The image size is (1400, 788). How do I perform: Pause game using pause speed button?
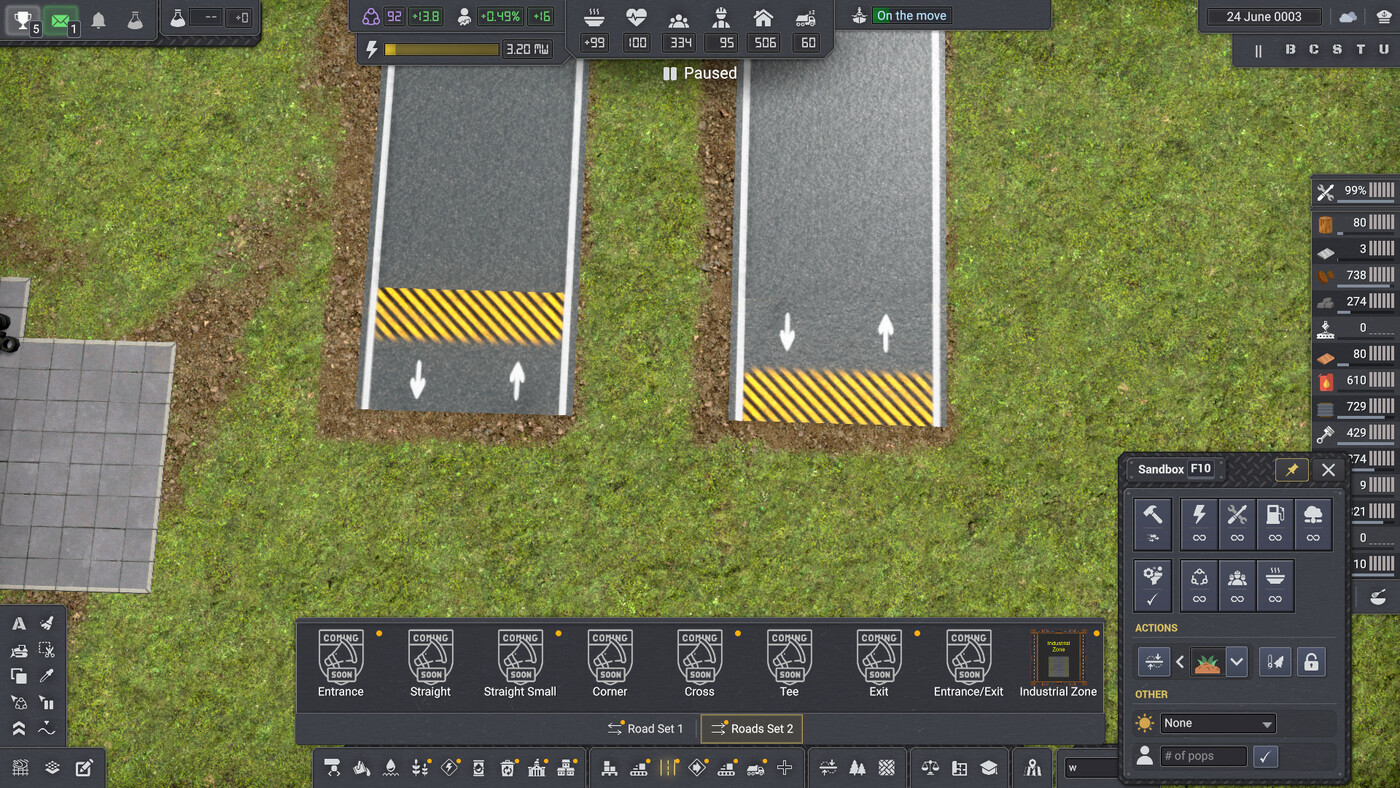pos(1259,50)
